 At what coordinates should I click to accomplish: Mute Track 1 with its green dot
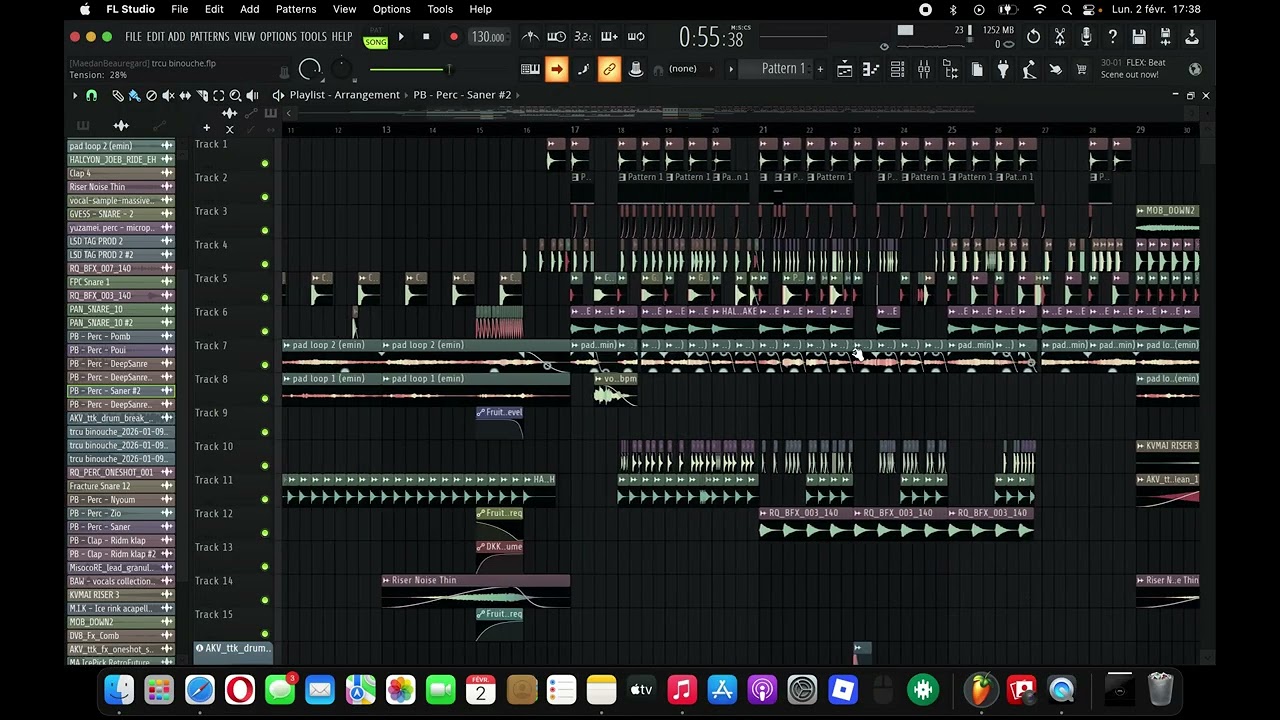pyautogui.click(x=265, y=163)
